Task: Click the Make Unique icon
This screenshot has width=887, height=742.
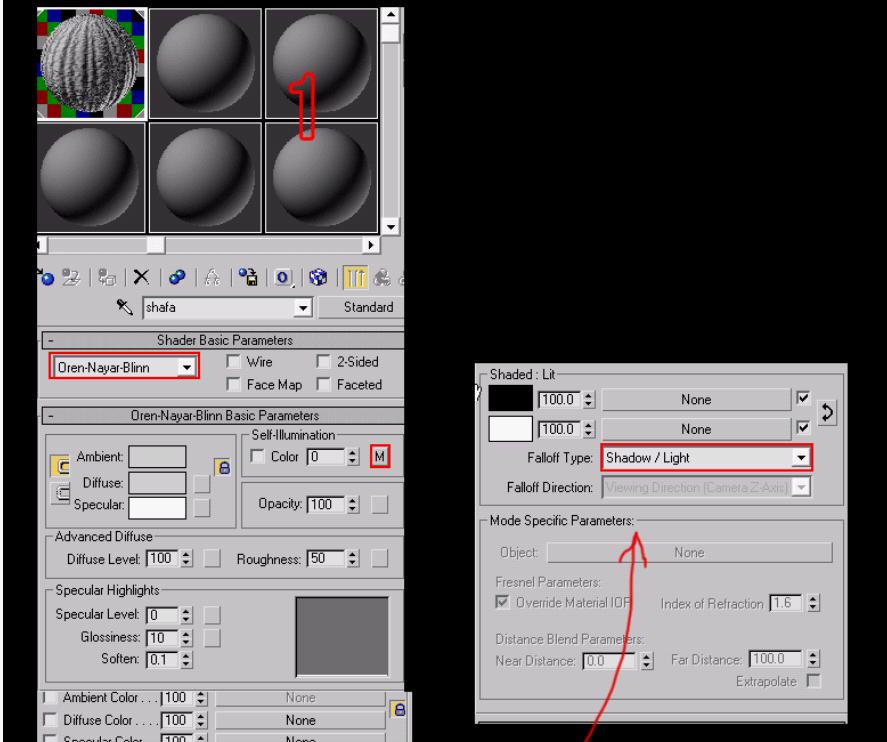Action: tap(212, 277)
